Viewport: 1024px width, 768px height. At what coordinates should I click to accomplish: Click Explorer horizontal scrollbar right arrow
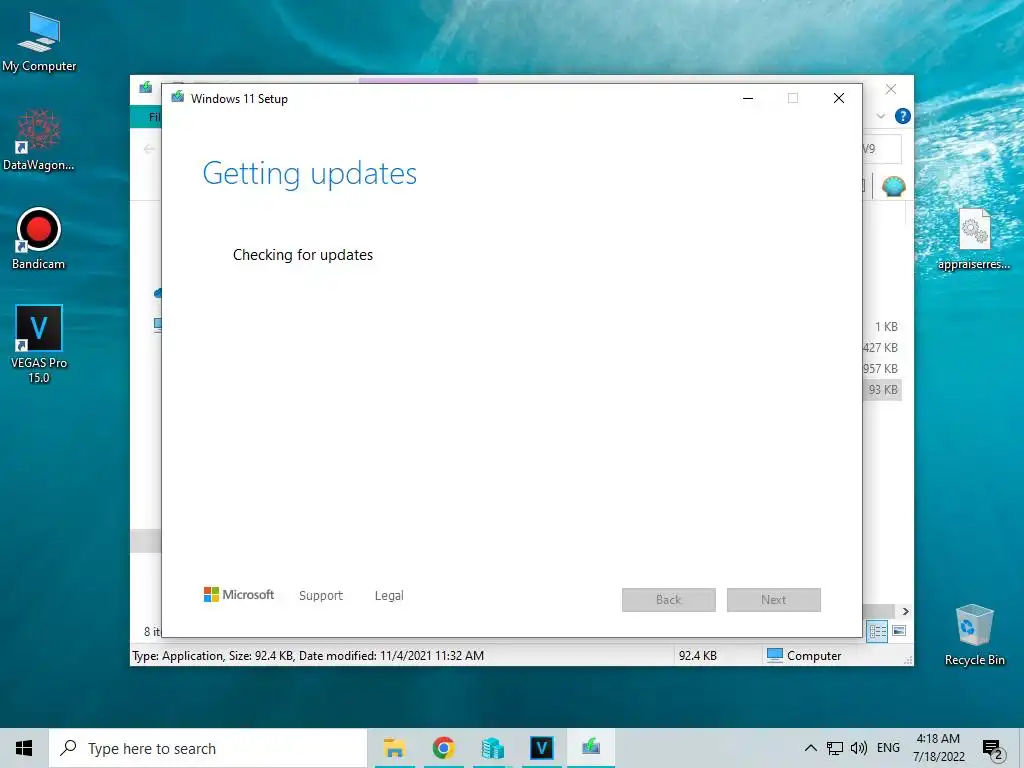pyautogui.click(x=905, y=611)
